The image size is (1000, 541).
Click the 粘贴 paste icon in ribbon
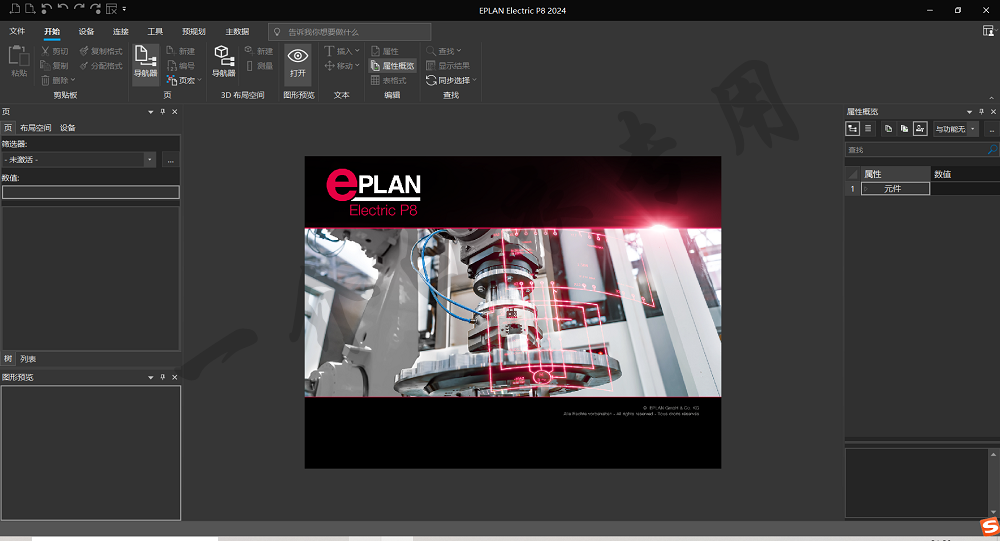click(x=19, y=61)
